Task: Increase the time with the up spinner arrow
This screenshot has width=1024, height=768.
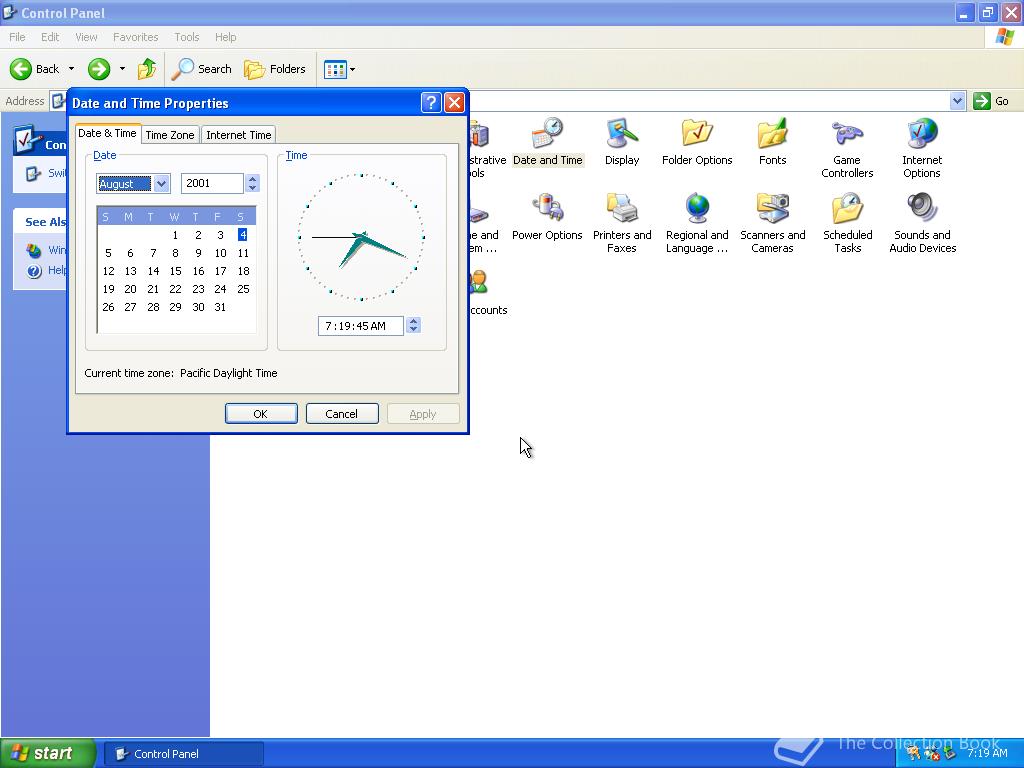Action: click(413, 321)
